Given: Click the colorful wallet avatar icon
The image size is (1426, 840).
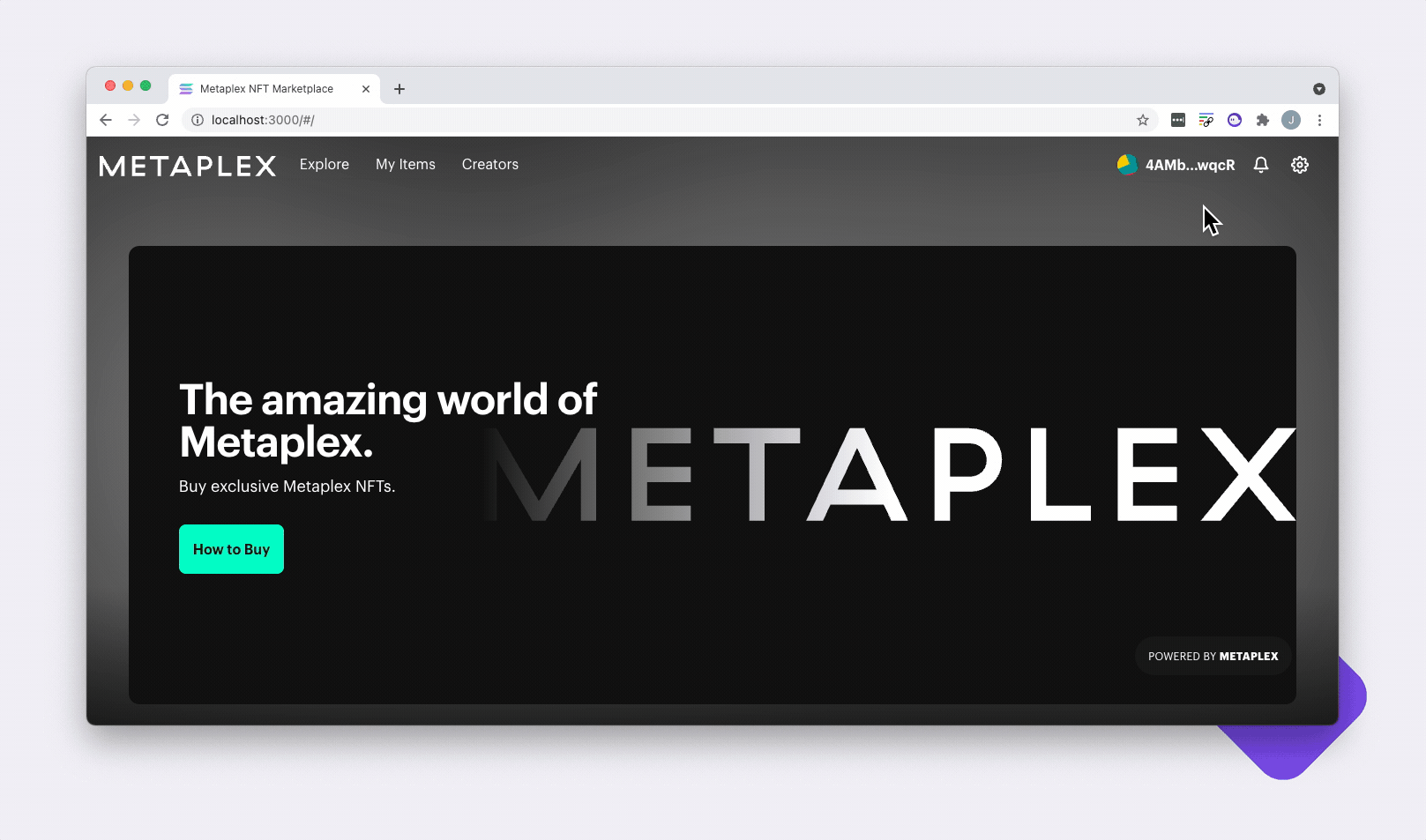Looking at the screenshot, I should tap(1125, 165).
